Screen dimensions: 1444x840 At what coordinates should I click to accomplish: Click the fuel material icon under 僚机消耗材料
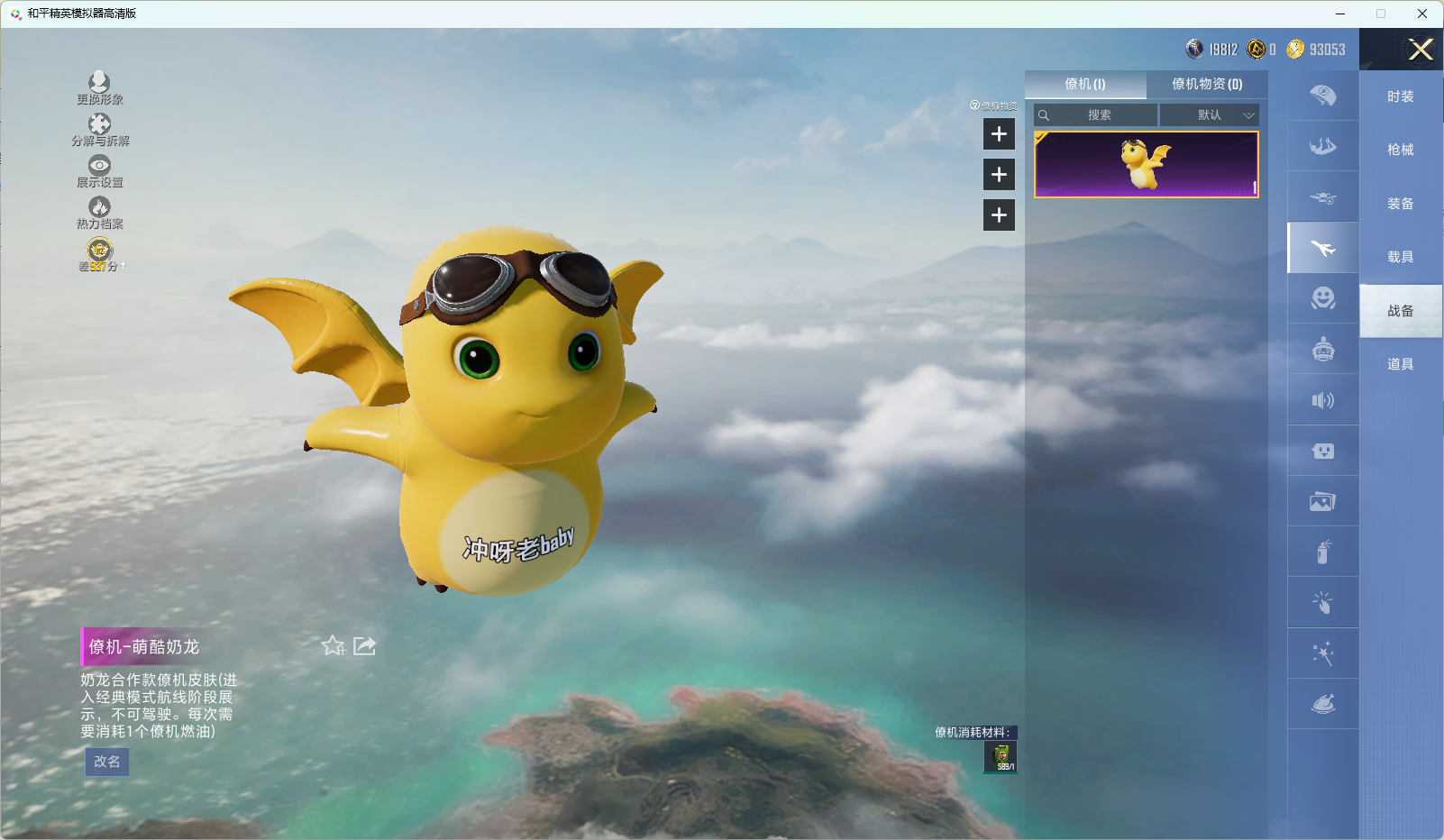point(1001,756)
